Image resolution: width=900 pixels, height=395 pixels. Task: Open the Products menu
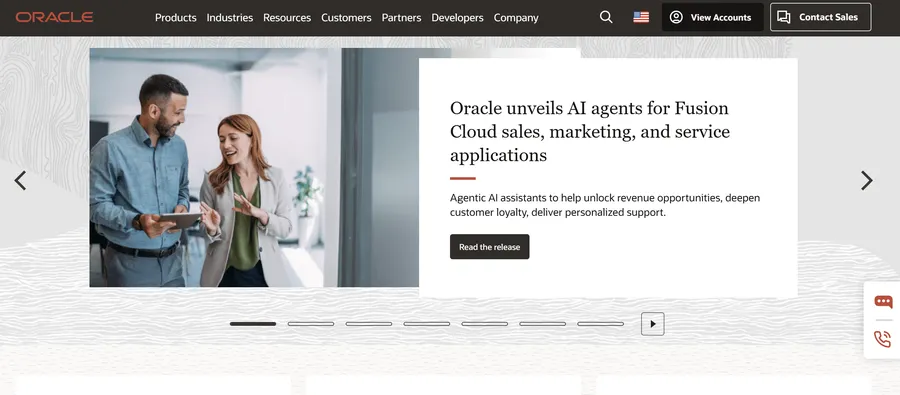tap(176, 18)
